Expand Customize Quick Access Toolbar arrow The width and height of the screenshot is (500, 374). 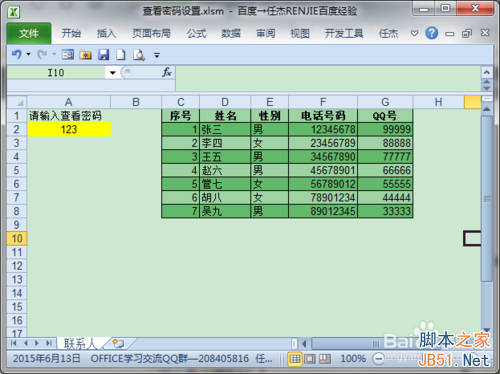tap(157, 55)
